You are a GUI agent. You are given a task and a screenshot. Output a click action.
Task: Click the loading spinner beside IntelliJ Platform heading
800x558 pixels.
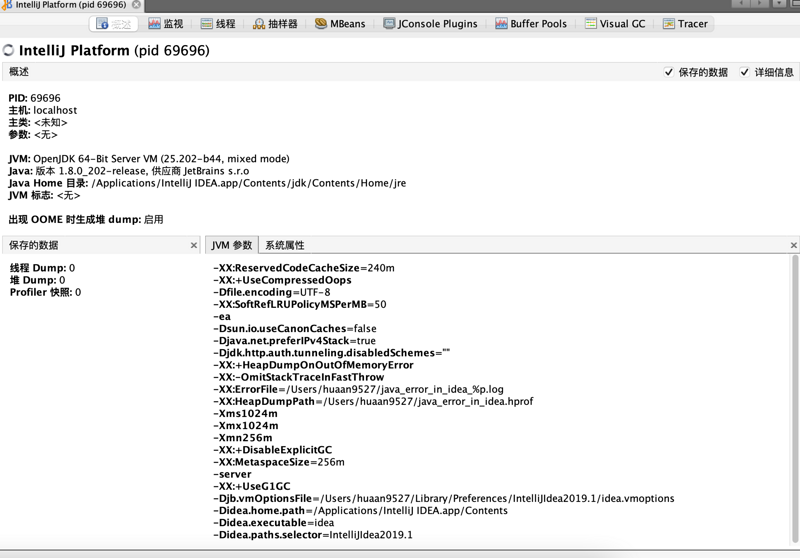pyautogui.click(x=8, y=50)
